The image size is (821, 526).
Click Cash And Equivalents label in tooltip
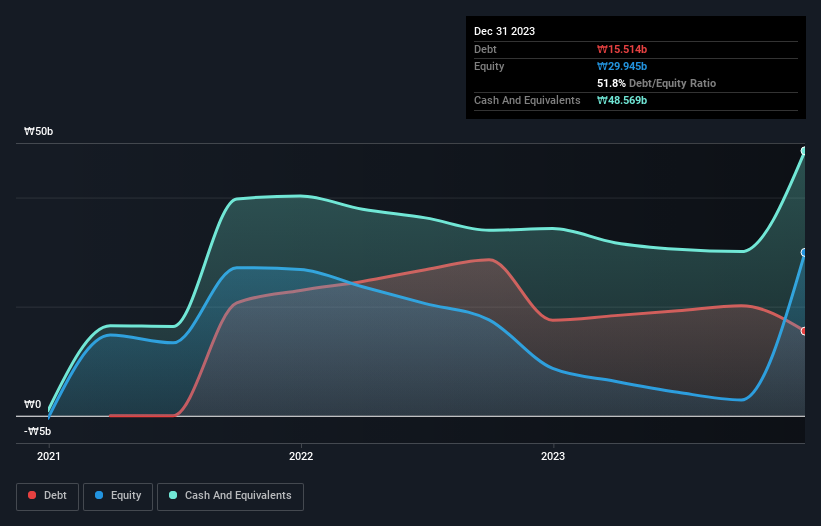[527, 100]
